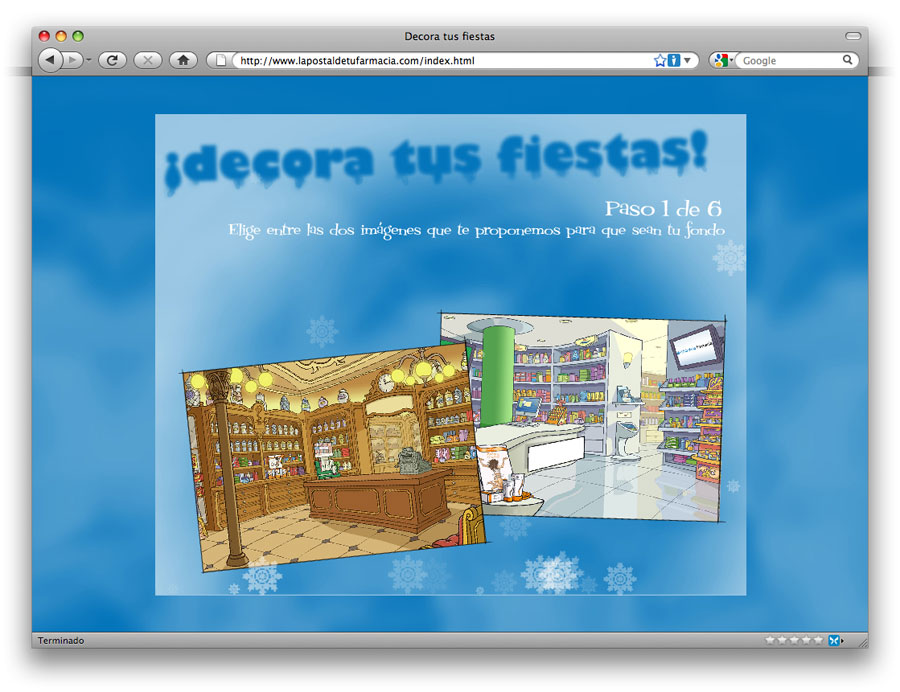Image resolution: width=900 pixels, height=692 pixels.
Task: Choose the classic wooden pharmacy background image
Action: click(x=334, y=457)
